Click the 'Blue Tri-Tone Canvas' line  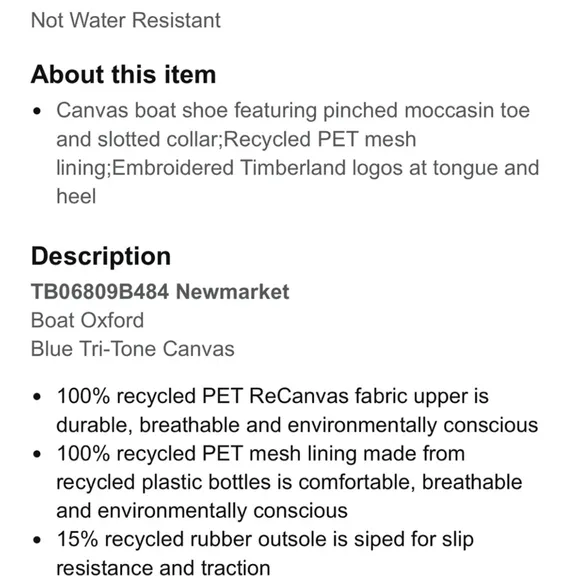coord(133,349)
